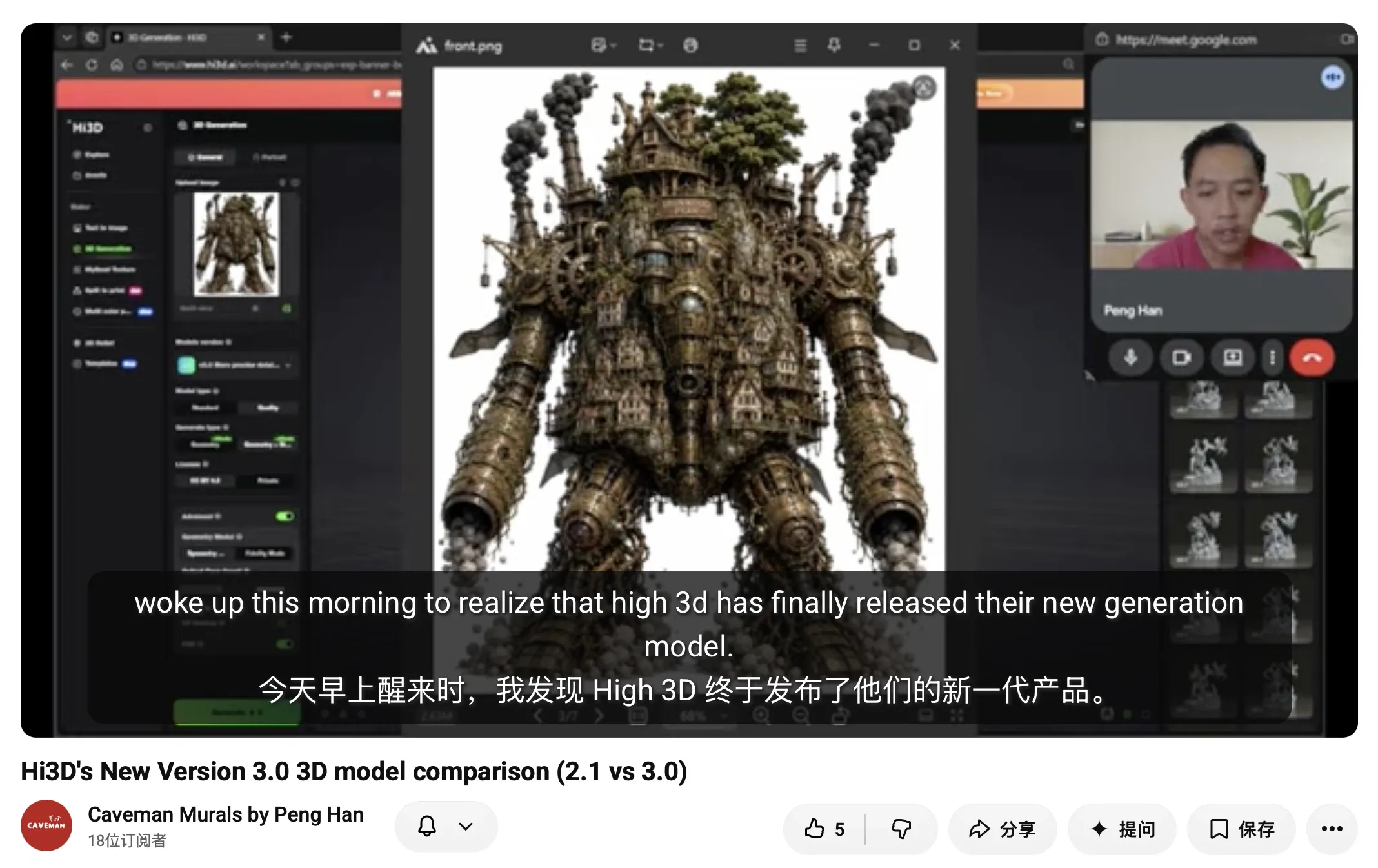Open the browser tab list chevron

pyautogui.click(x=67, y=37)
